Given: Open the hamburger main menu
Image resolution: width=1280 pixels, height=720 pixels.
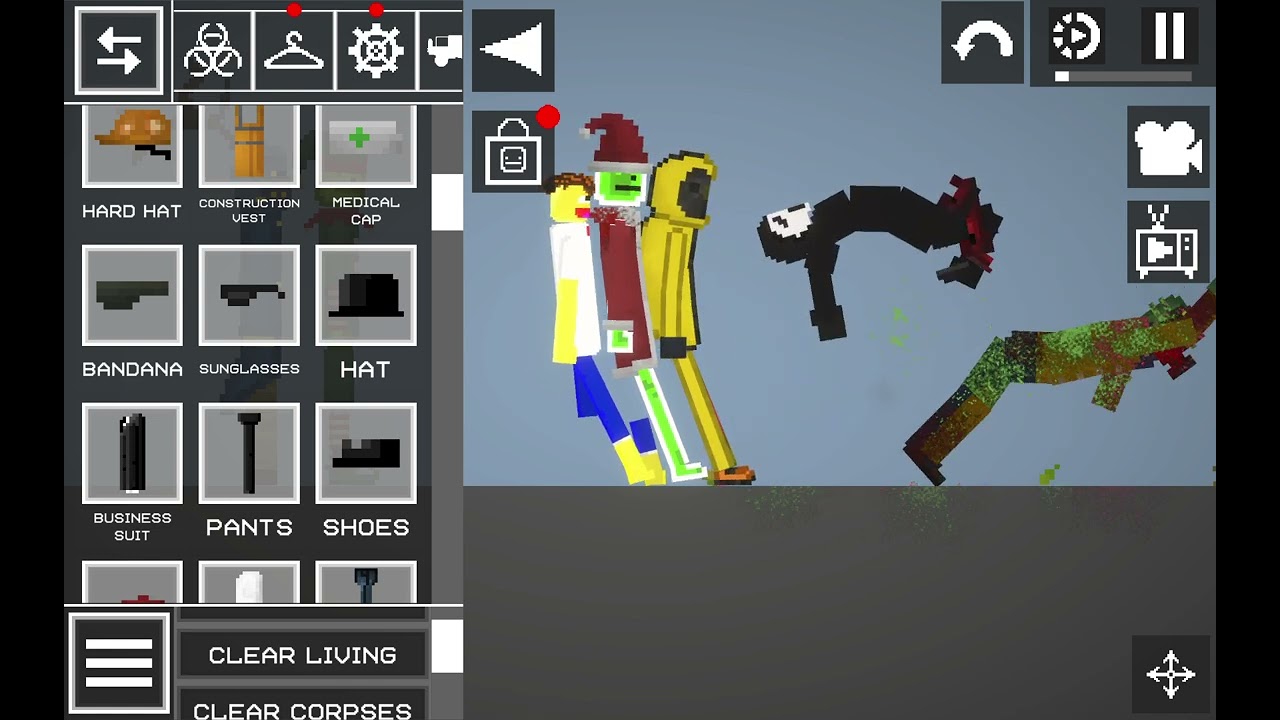Looking at the screenshot, I should pos(119,663).
